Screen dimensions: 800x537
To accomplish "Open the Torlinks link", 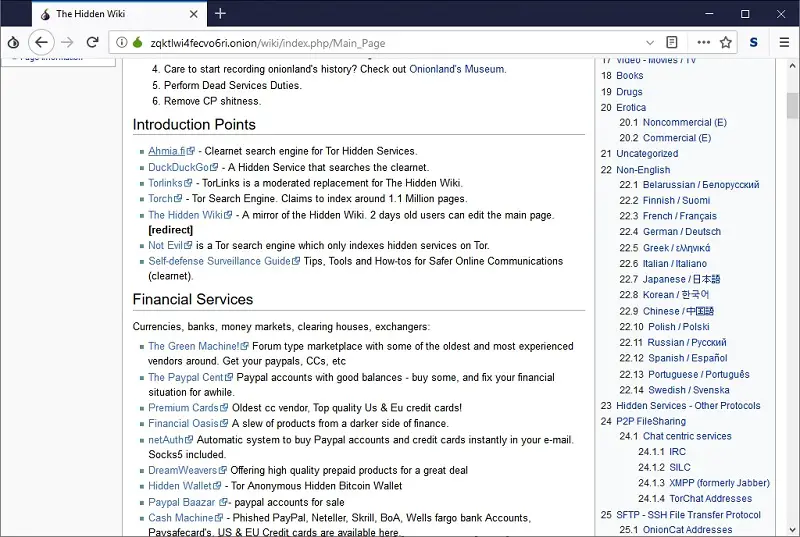I will point(170,183).
